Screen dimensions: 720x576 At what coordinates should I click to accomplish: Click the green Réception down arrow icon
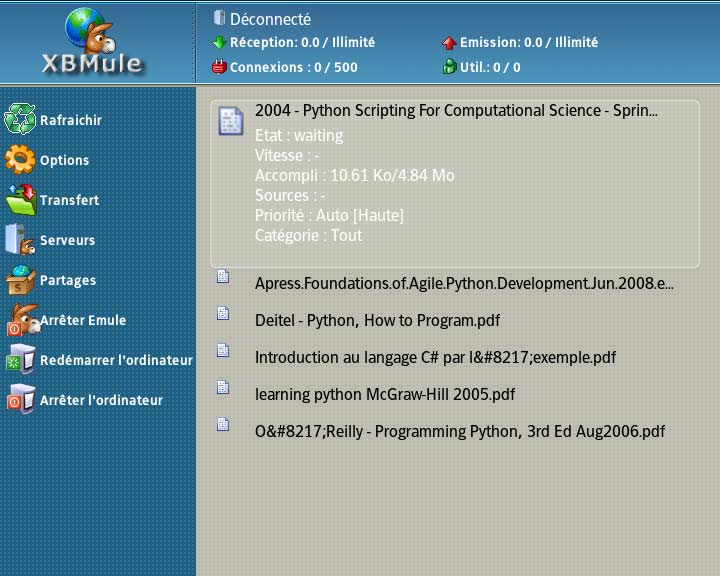[219, 43]
